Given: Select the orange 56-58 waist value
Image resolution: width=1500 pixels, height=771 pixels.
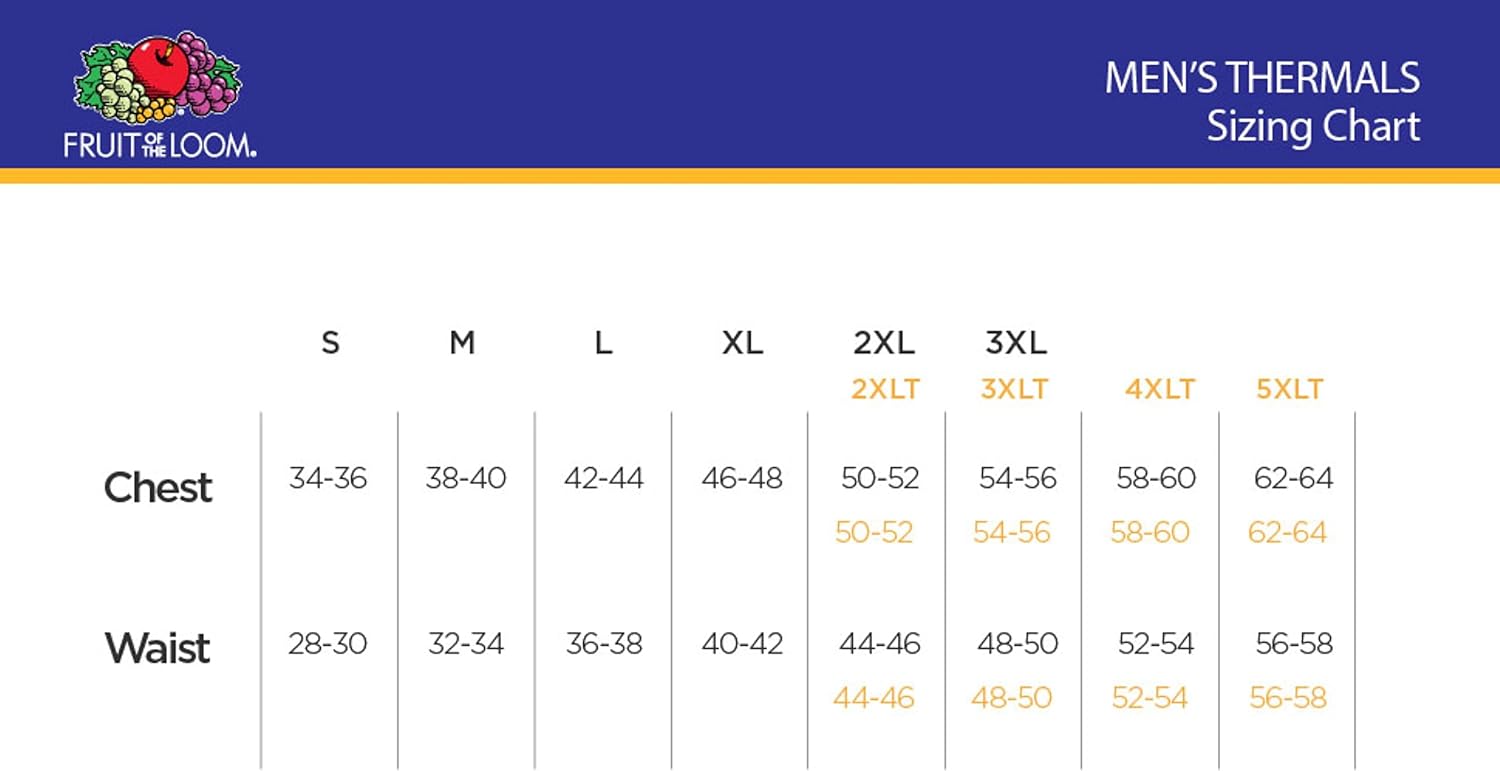Looking at the screenshot, I should (x=1288, y=697).
